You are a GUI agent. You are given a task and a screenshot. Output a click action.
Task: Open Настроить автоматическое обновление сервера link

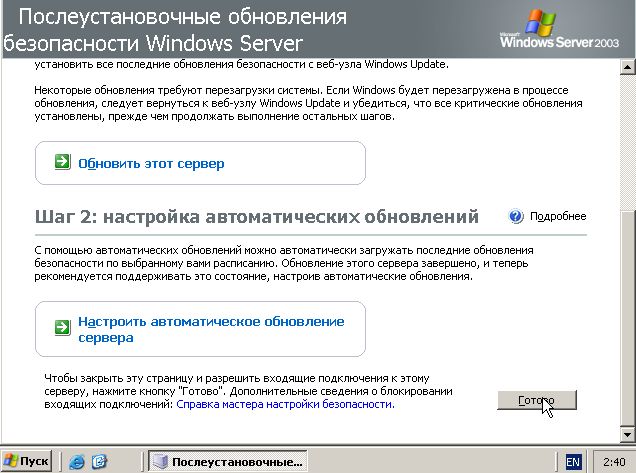coord(211,329)
